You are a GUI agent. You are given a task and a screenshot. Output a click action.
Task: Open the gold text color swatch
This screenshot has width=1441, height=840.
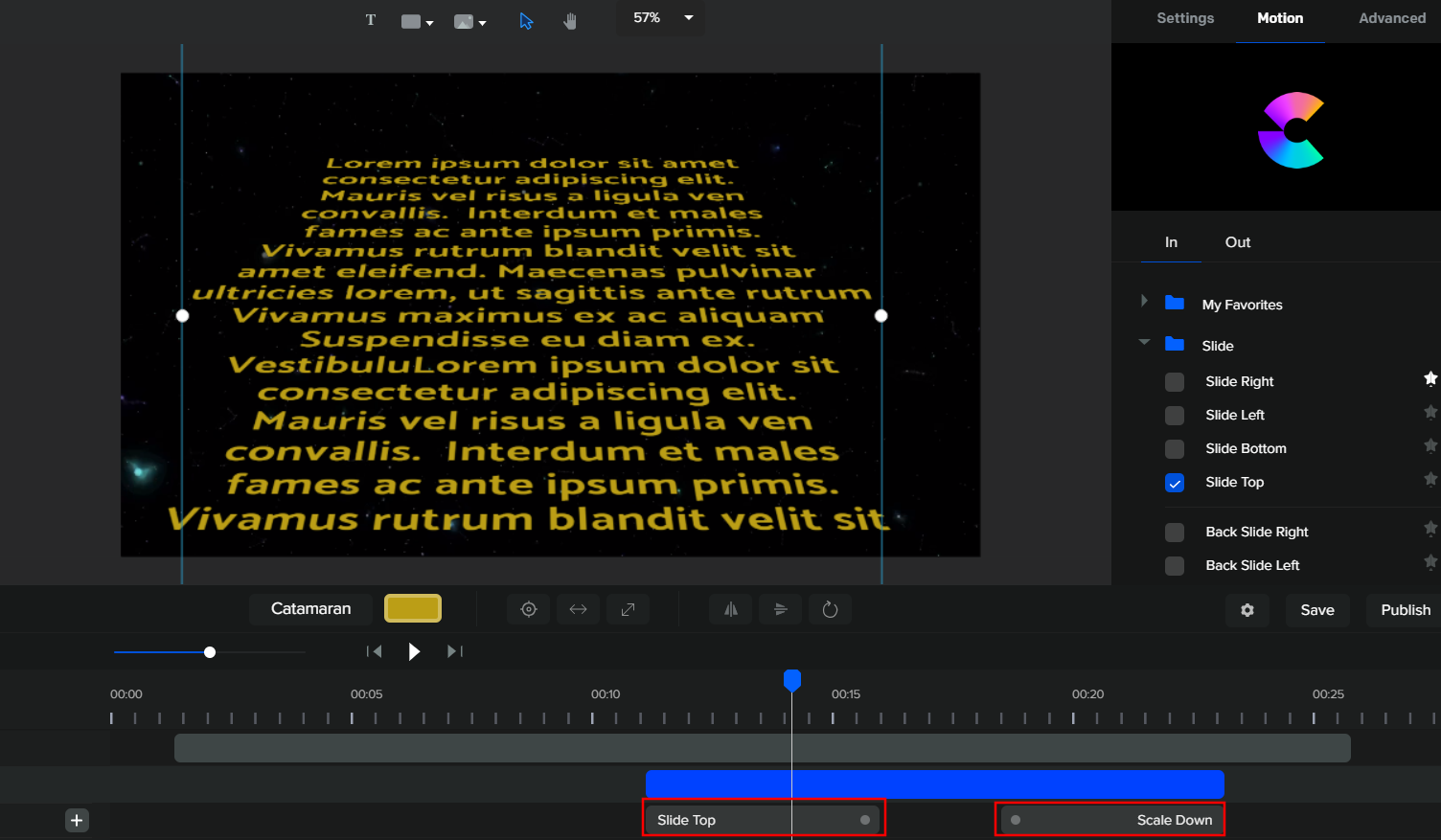pyautogui.click(x=413, y=608)
